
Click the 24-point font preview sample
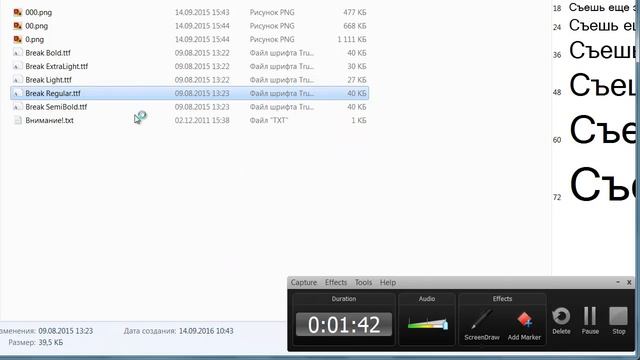pos(602,26)
